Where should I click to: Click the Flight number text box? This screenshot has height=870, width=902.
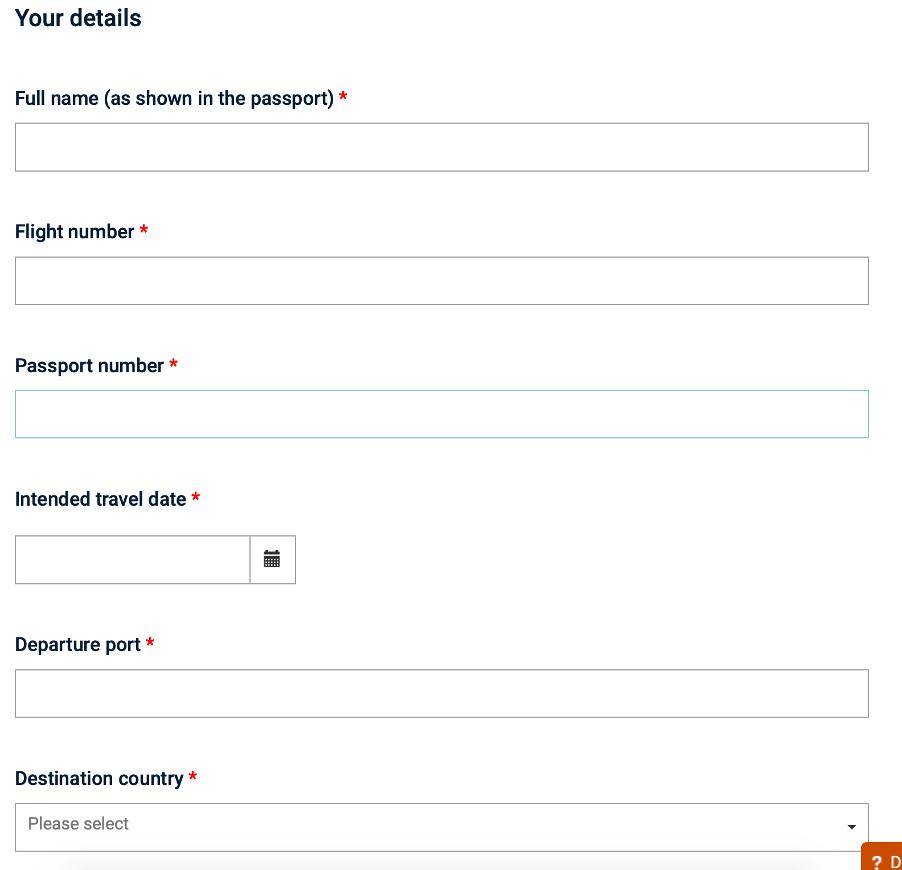click(x=441, y=281)
